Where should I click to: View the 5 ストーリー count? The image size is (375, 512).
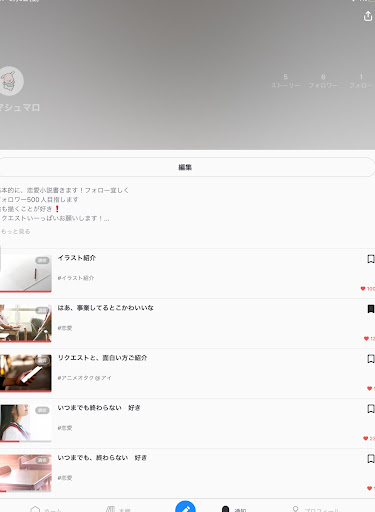tap(286, 81)
